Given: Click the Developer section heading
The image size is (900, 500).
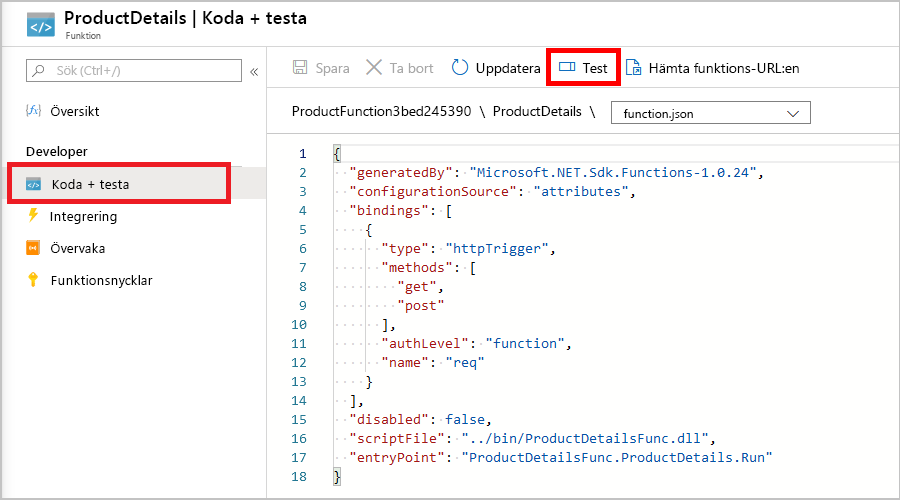Looking at the screenshot, I should pos(57,152).
